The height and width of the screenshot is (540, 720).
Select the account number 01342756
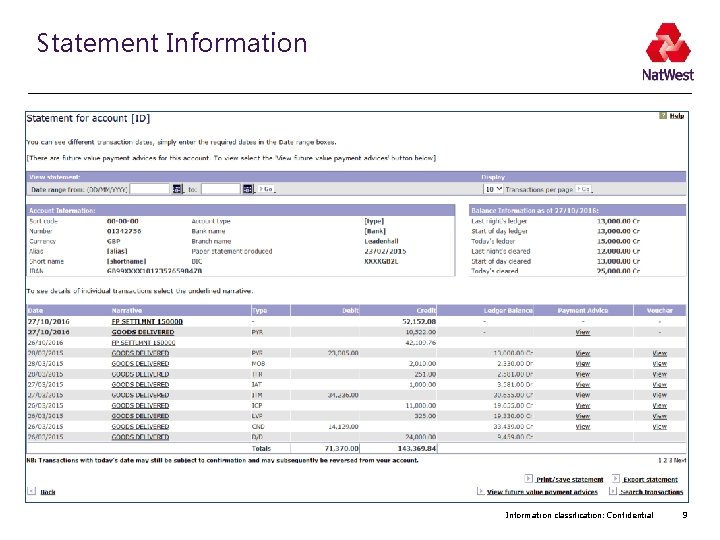click(124, 231)
